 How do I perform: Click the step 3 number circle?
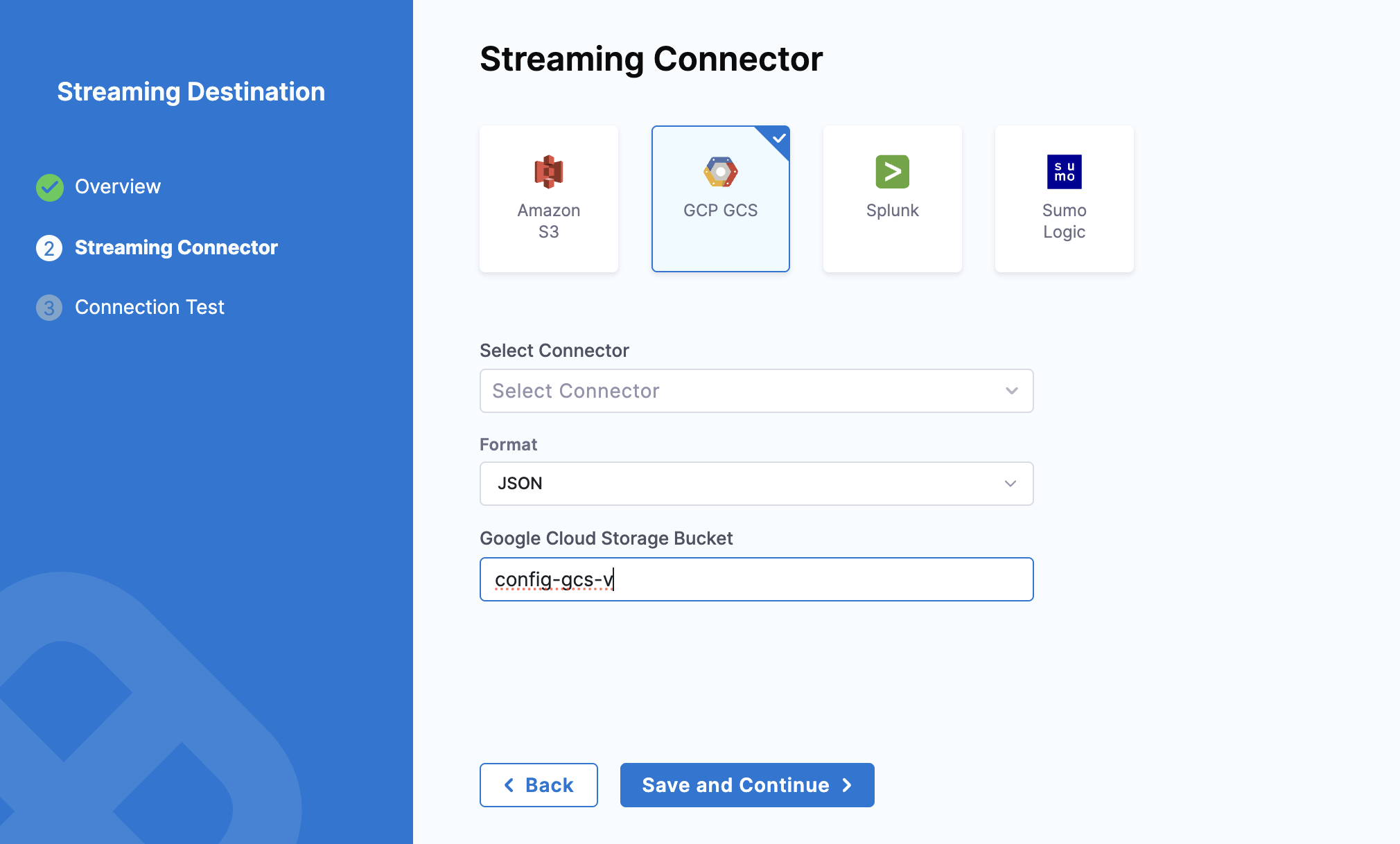49,308
